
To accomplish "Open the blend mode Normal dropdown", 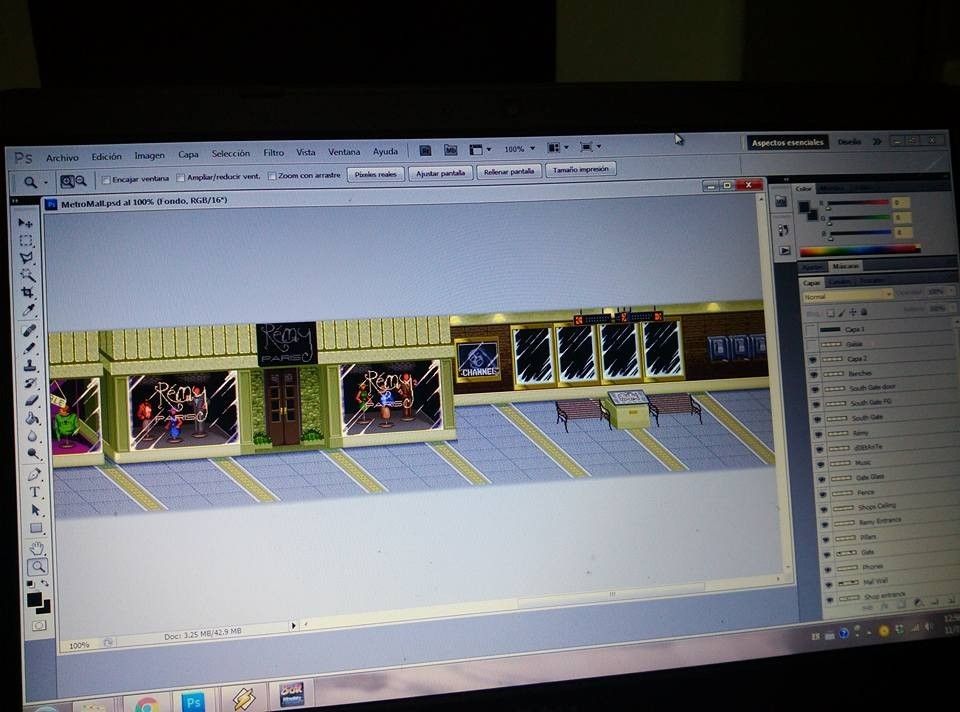I will click(x=847, y=296).
